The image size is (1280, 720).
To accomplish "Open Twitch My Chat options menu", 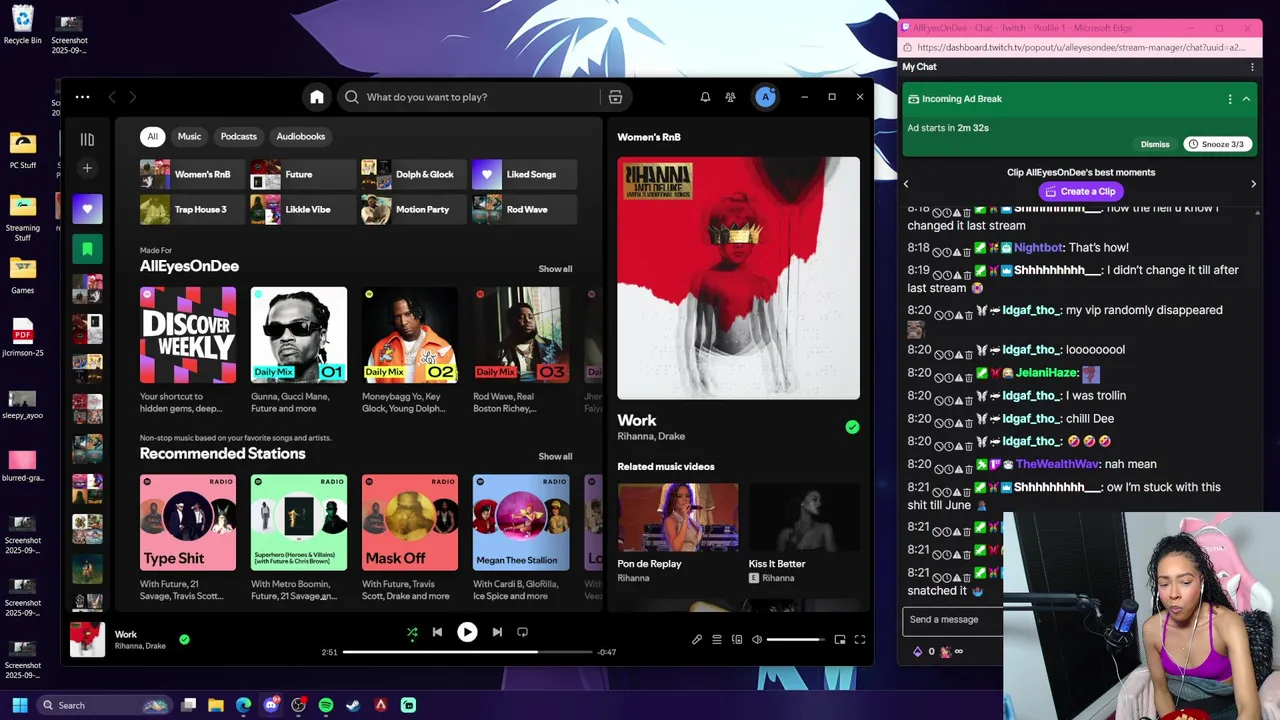I will coord(1252,67).
